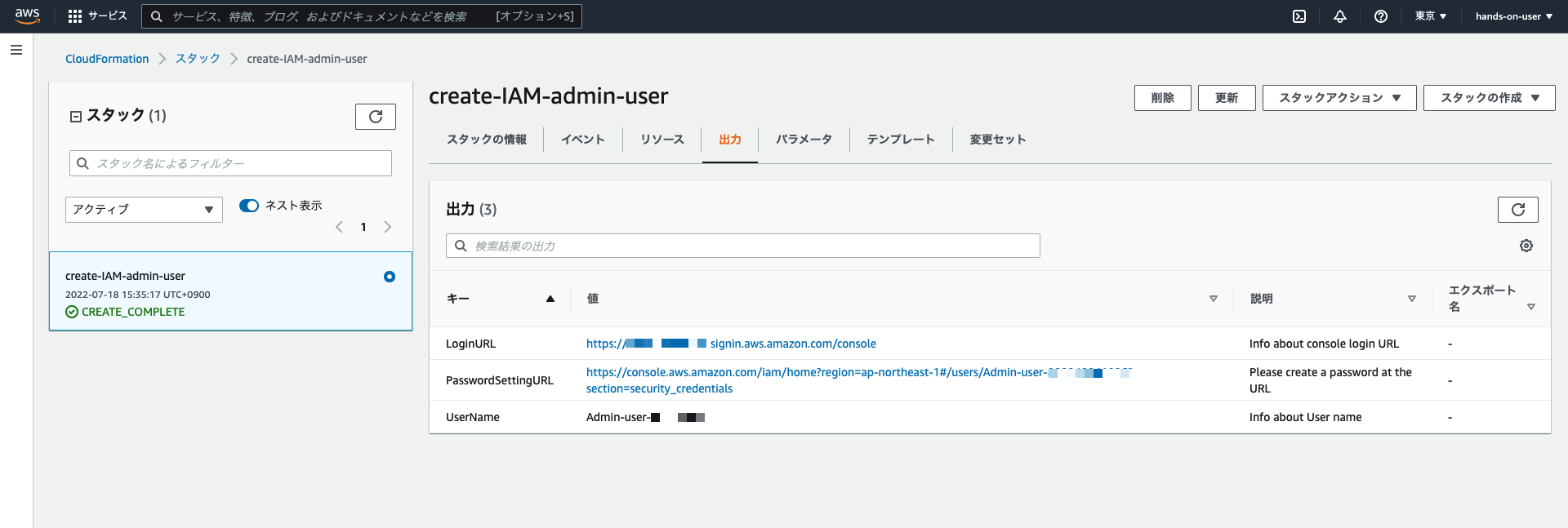
Task: Open the hands-on-user account menu
Action: [x=1514, y=16]
